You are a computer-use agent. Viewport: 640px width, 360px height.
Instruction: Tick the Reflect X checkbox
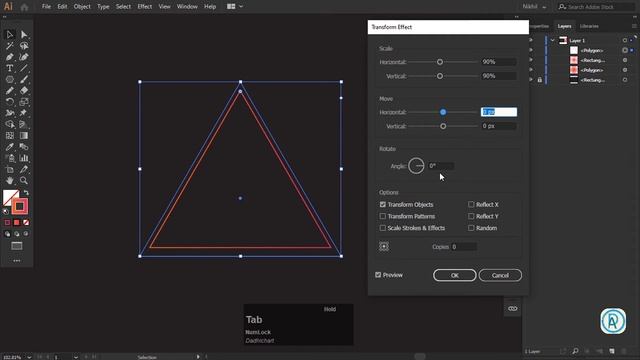471,204
